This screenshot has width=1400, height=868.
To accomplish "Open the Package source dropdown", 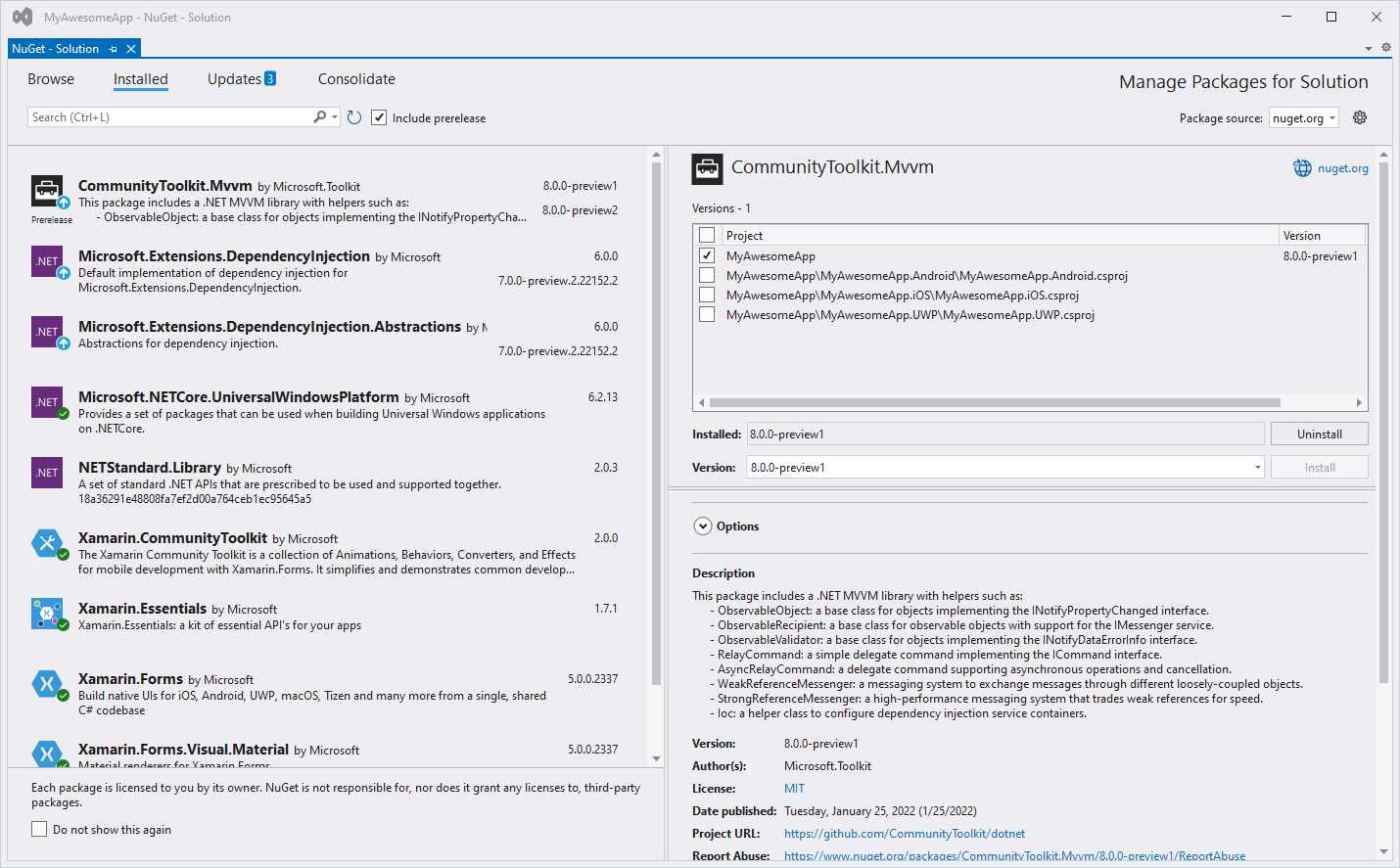I will tap(1304, 118).
